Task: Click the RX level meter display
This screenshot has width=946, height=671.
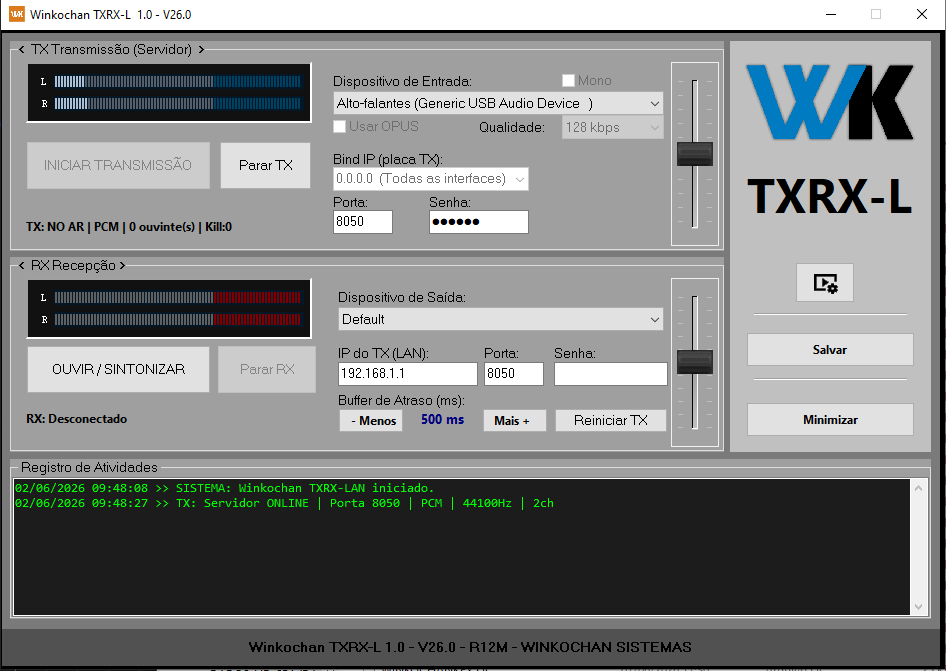Action: (x=170, y=308)
